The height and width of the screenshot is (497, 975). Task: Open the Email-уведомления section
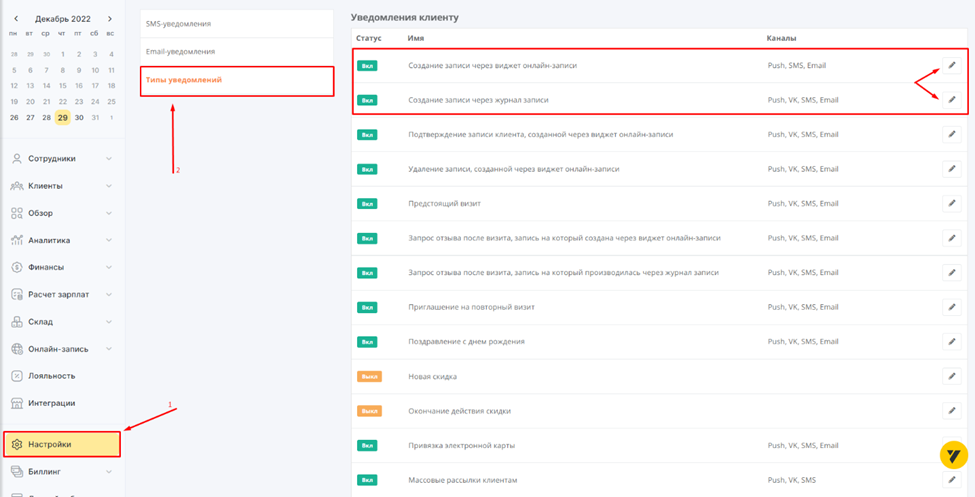[x=180, y=51]
